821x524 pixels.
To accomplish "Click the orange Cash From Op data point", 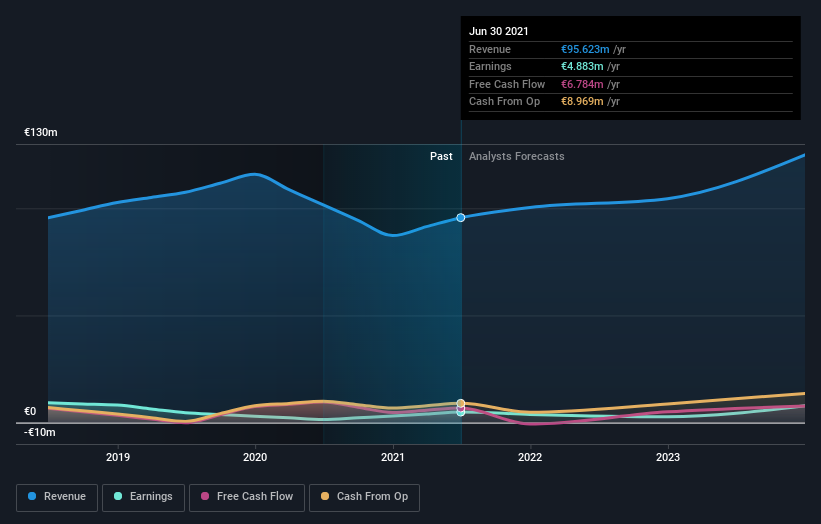I will coord(461,403).
